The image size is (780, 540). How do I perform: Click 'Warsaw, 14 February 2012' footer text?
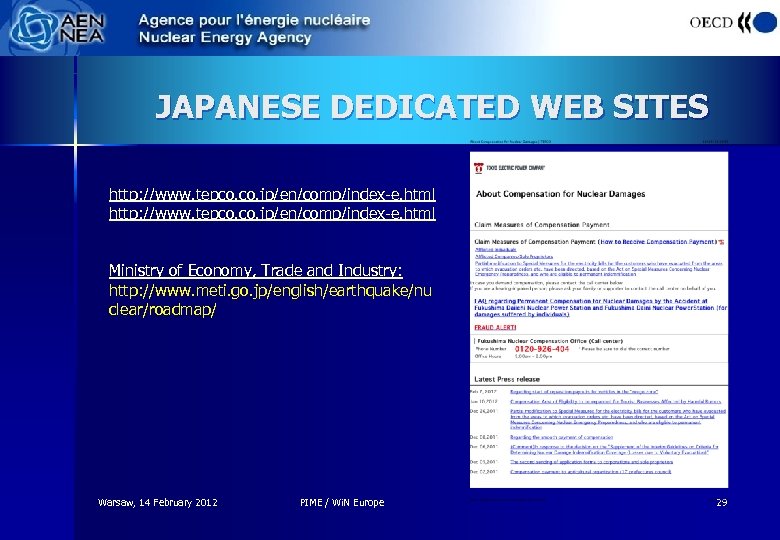click(158, 503)
